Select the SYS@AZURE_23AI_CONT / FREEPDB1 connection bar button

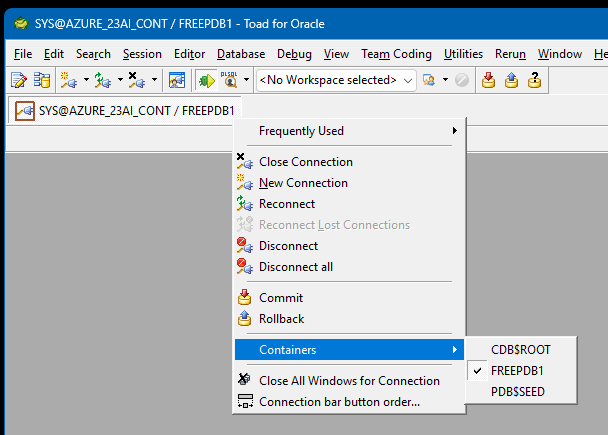[124, 111]
